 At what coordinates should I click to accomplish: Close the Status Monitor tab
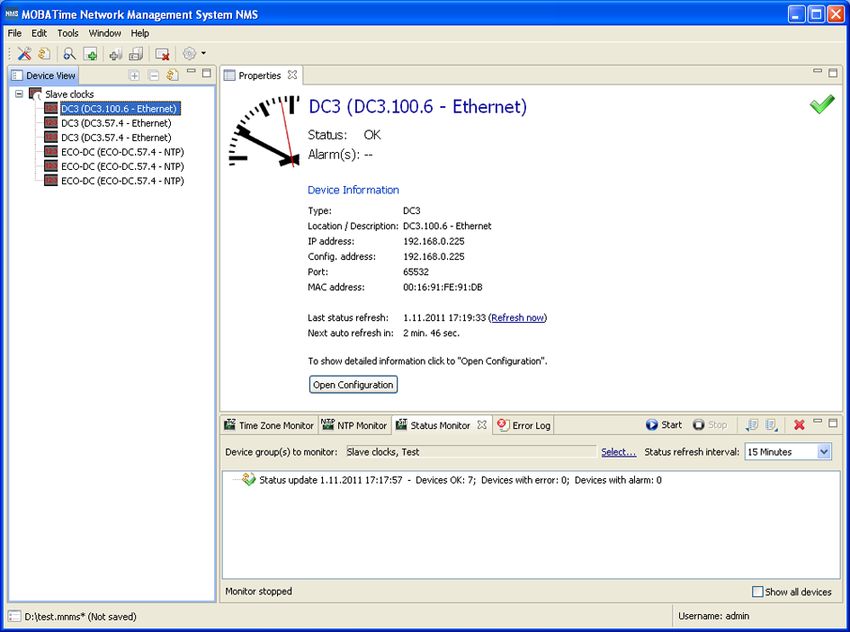(482, 425)
